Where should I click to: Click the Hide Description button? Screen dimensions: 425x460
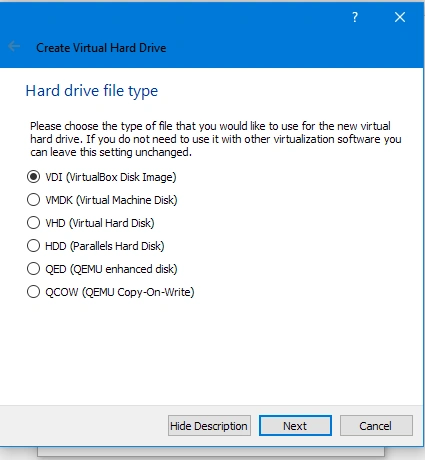(x=209, y=426)
